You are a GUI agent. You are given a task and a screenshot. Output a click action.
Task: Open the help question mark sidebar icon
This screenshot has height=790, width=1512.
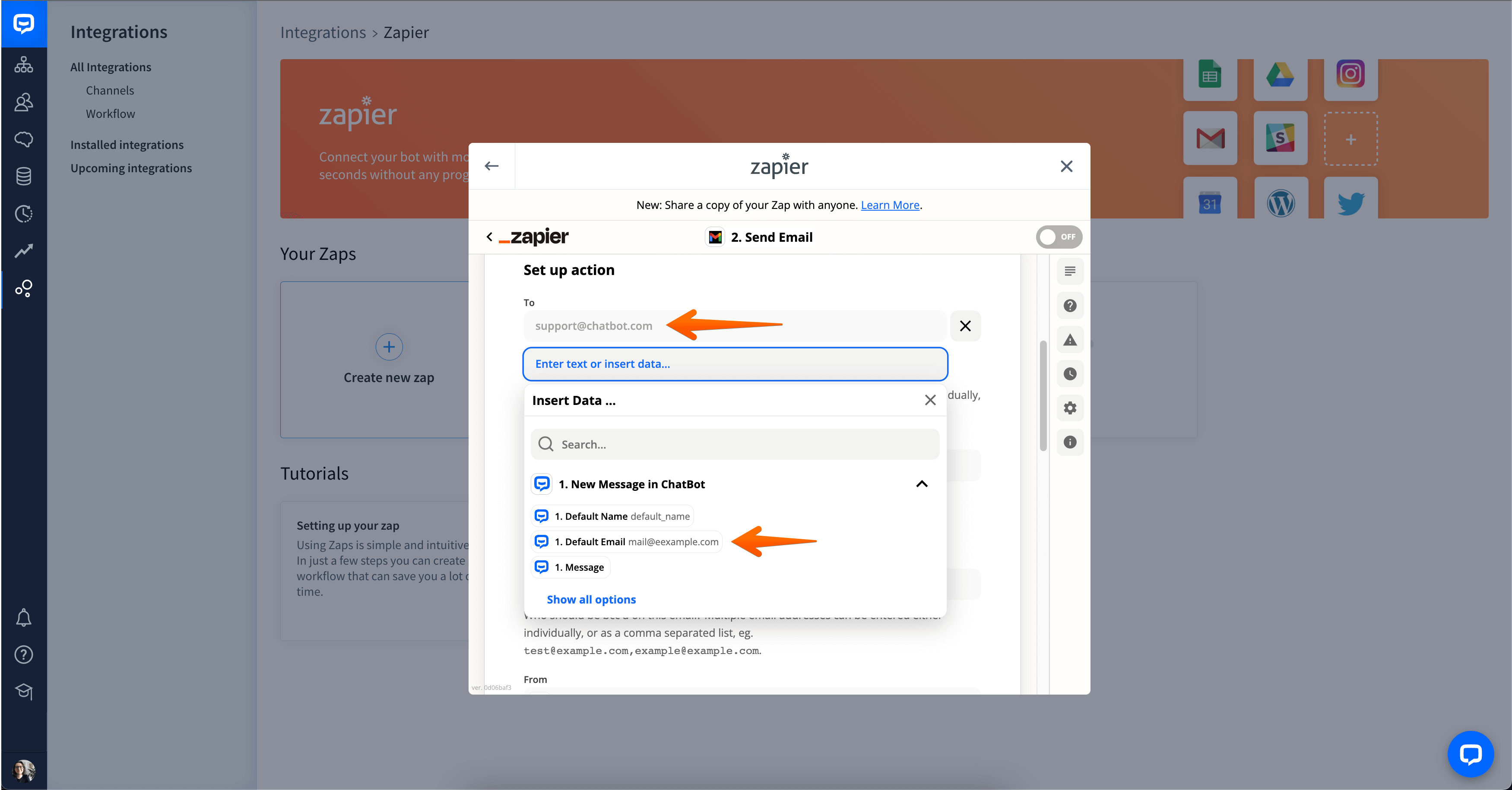tap(23, 654)
